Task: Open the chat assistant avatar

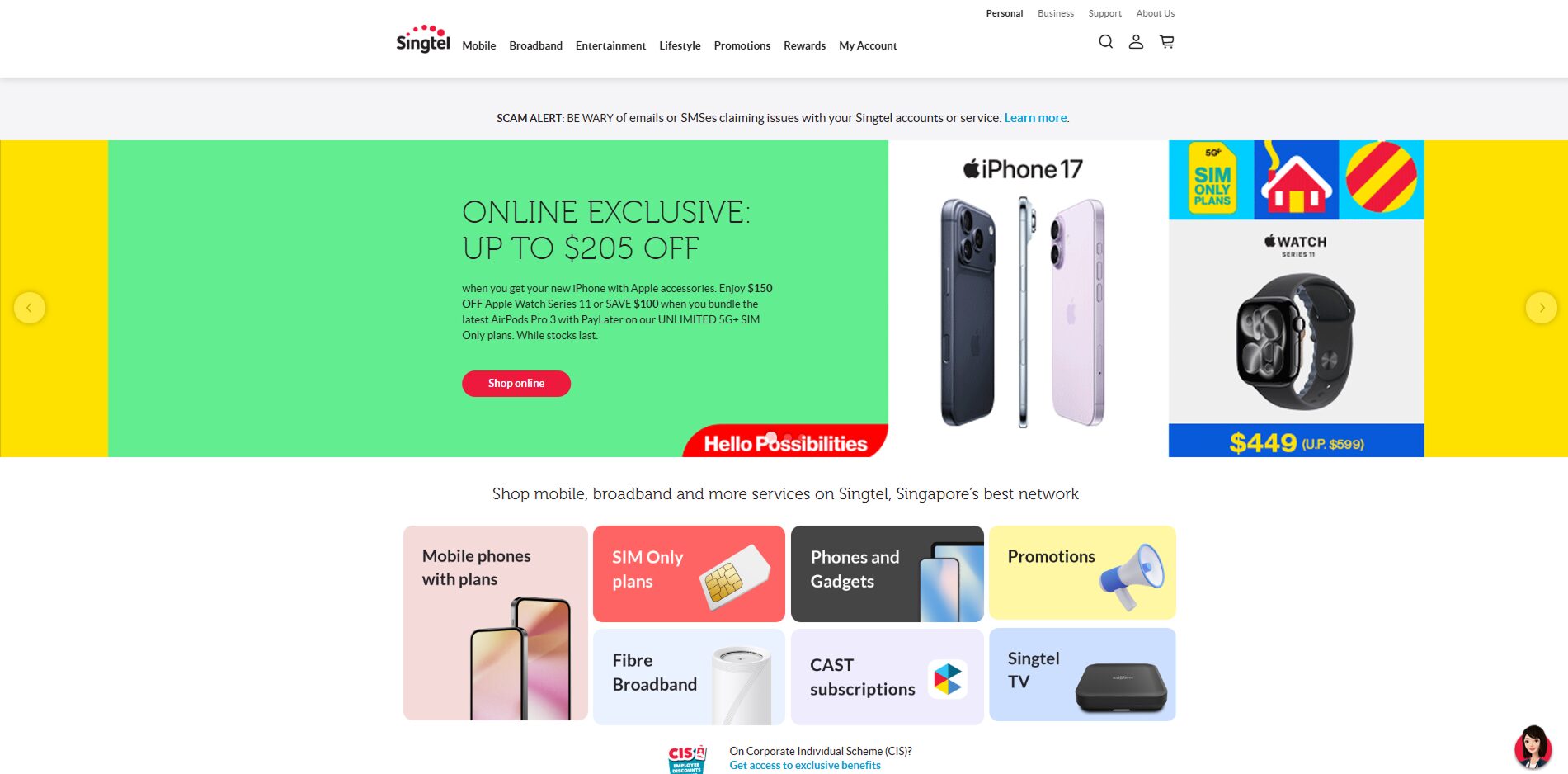Action: (1533, 747)
